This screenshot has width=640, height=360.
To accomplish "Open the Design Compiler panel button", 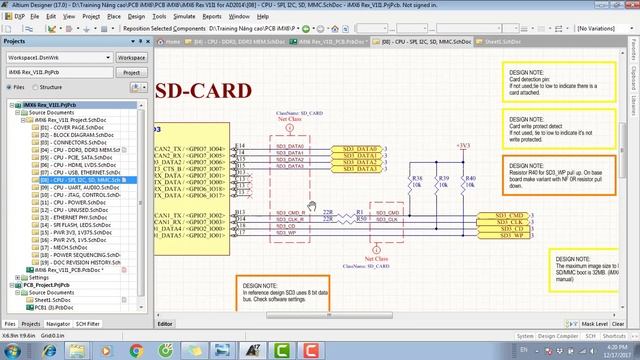I will pyautogui.click(x=558, y=336).
